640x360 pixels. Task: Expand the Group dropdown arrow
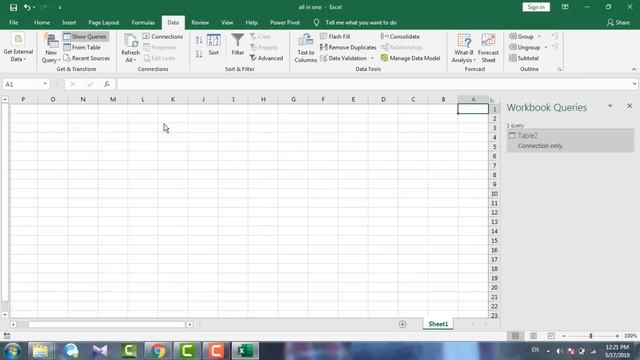539,36
